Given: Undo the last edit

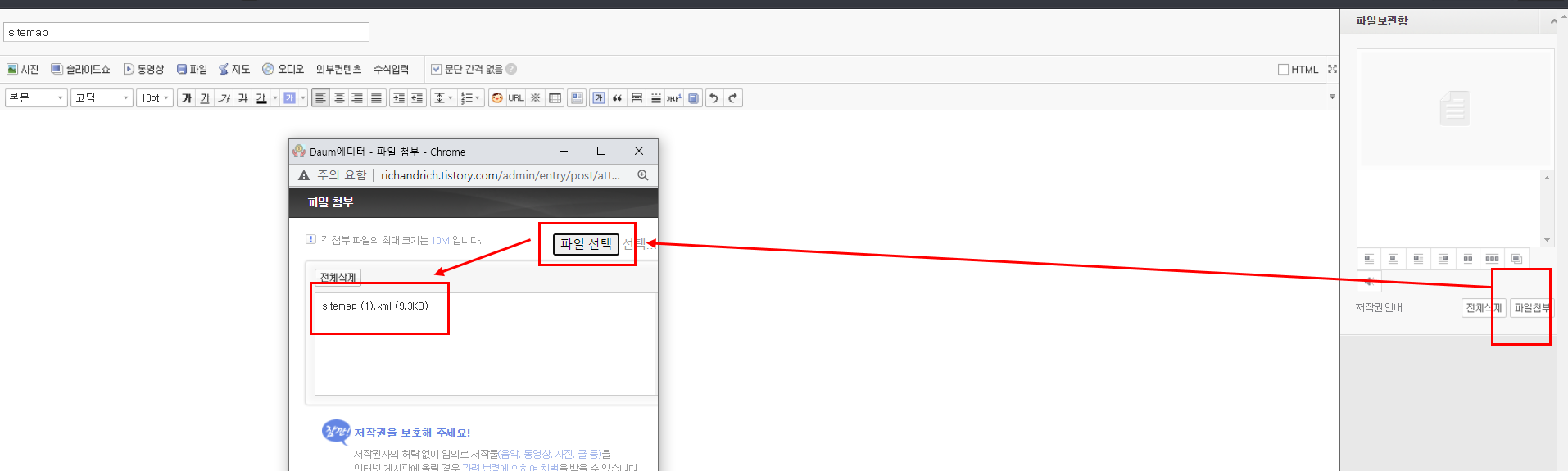Looking at the screenshot, I should pyautogui.click(x=714, y=97).
